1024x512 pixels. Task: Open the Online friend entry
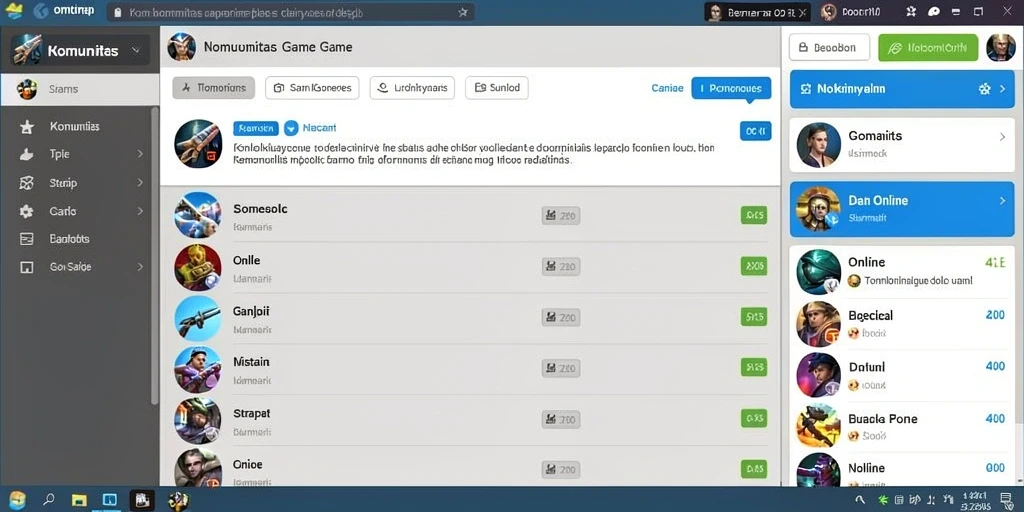902,271
